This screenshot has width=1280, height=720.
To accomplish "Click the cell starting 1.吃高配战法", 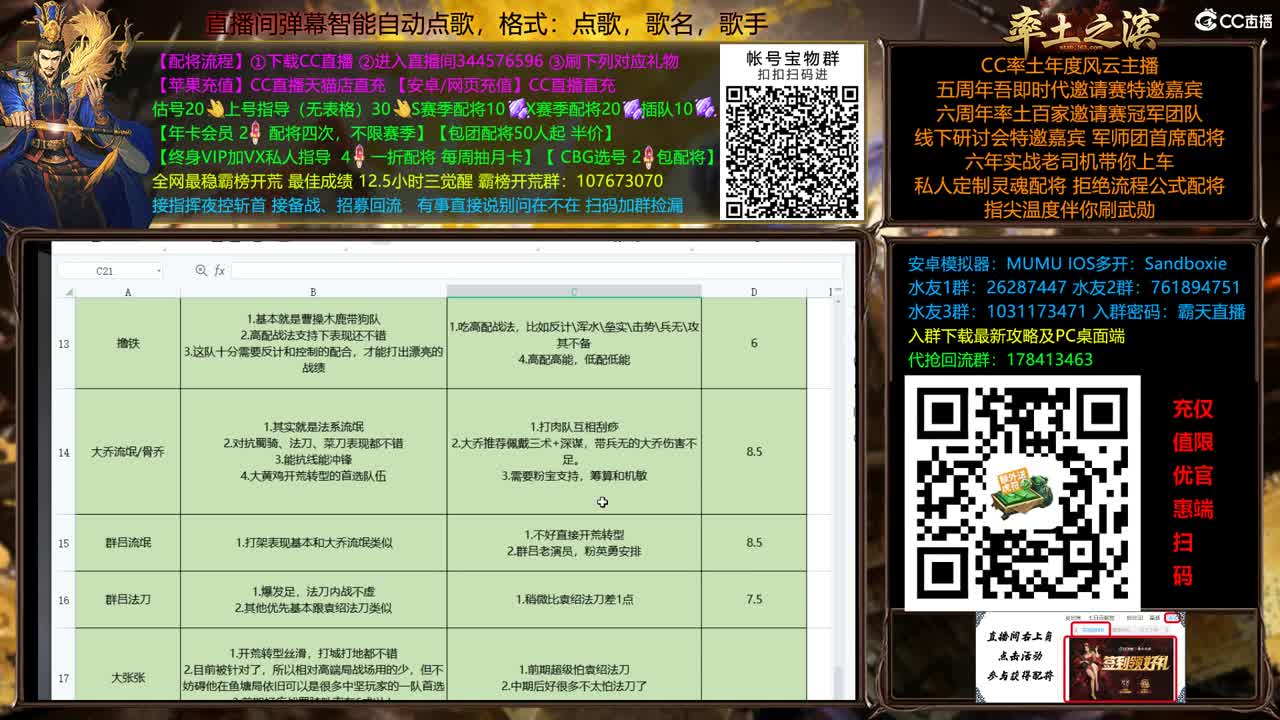I will click(x=574, y=344).
